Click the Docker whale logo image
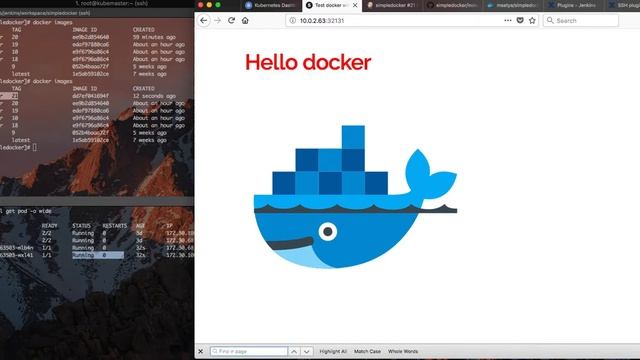 click(355, 197)
